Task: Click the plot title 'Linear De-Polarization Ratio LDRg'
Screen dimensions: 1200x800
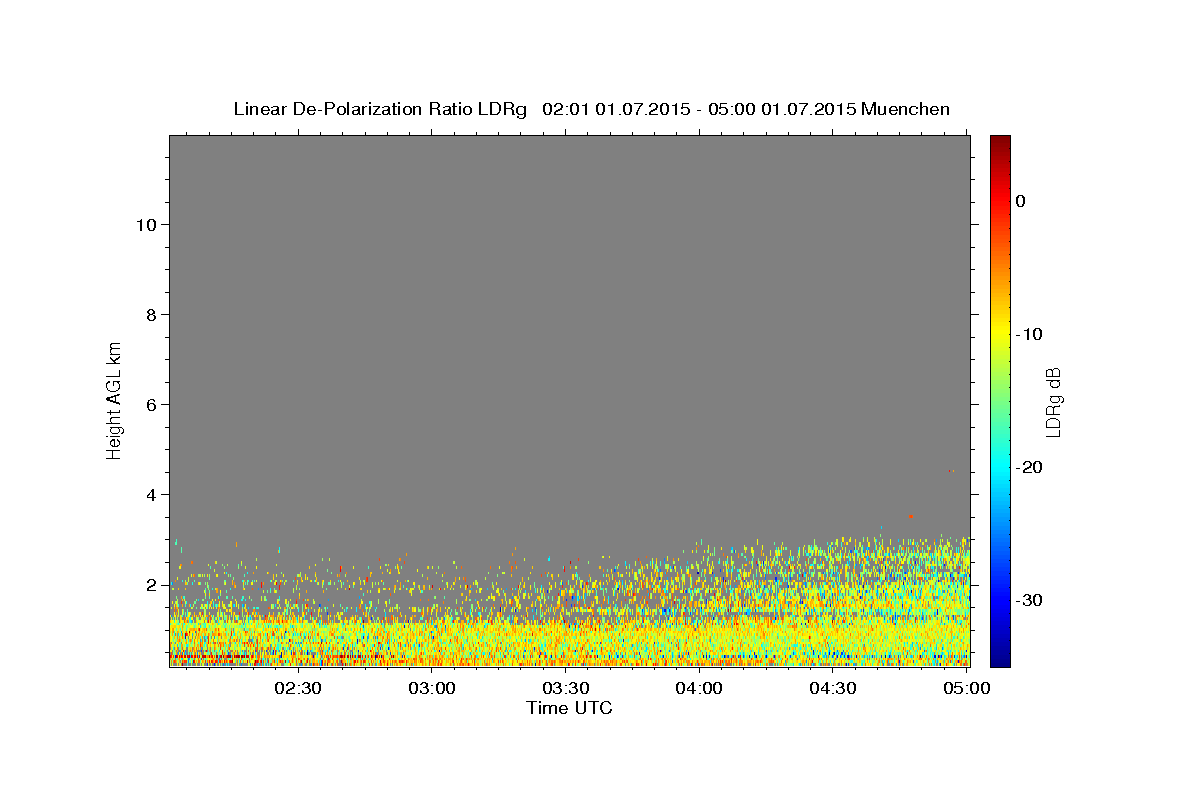Action: click(x=379, y=109)
